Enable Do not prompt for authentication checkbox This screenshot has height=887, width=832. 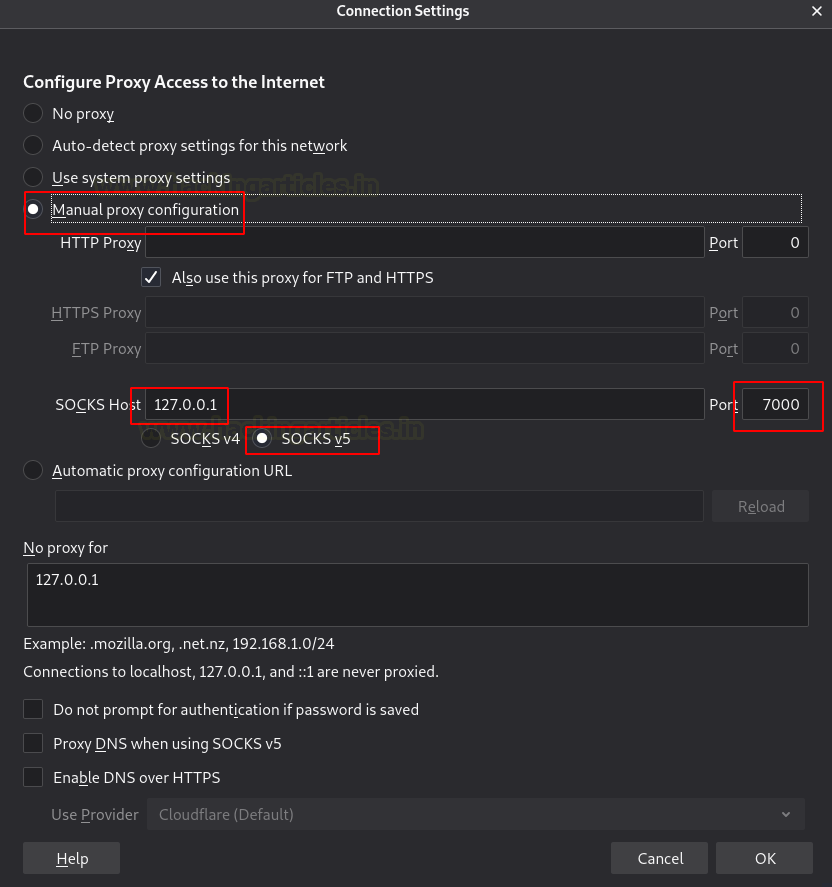34,709
